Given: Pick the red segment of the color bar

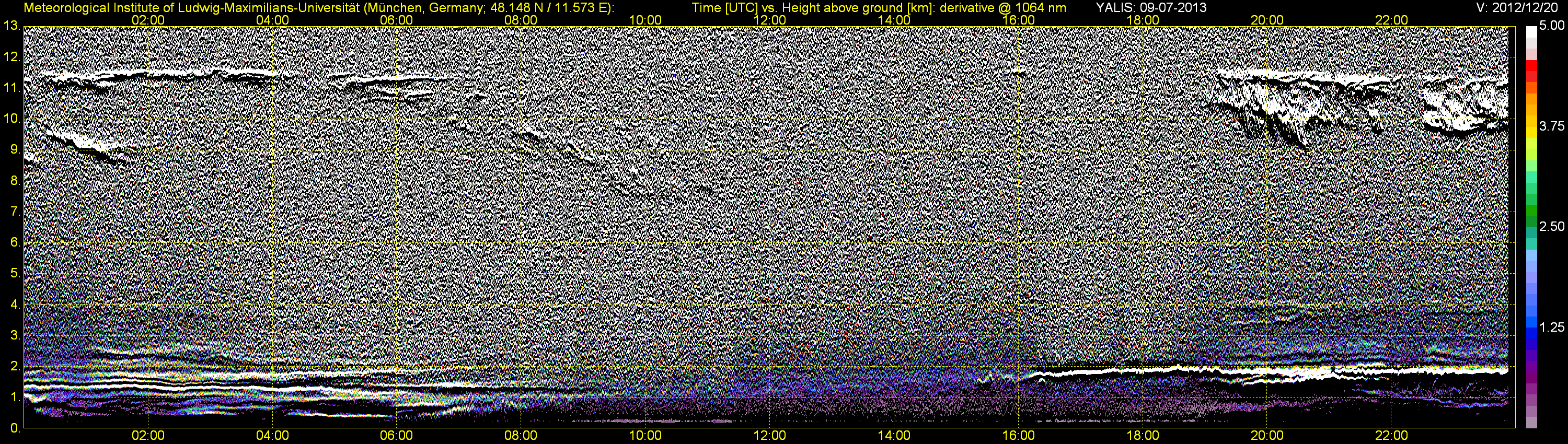Looking at the screenshot, I should click(x=1531, y=66).
